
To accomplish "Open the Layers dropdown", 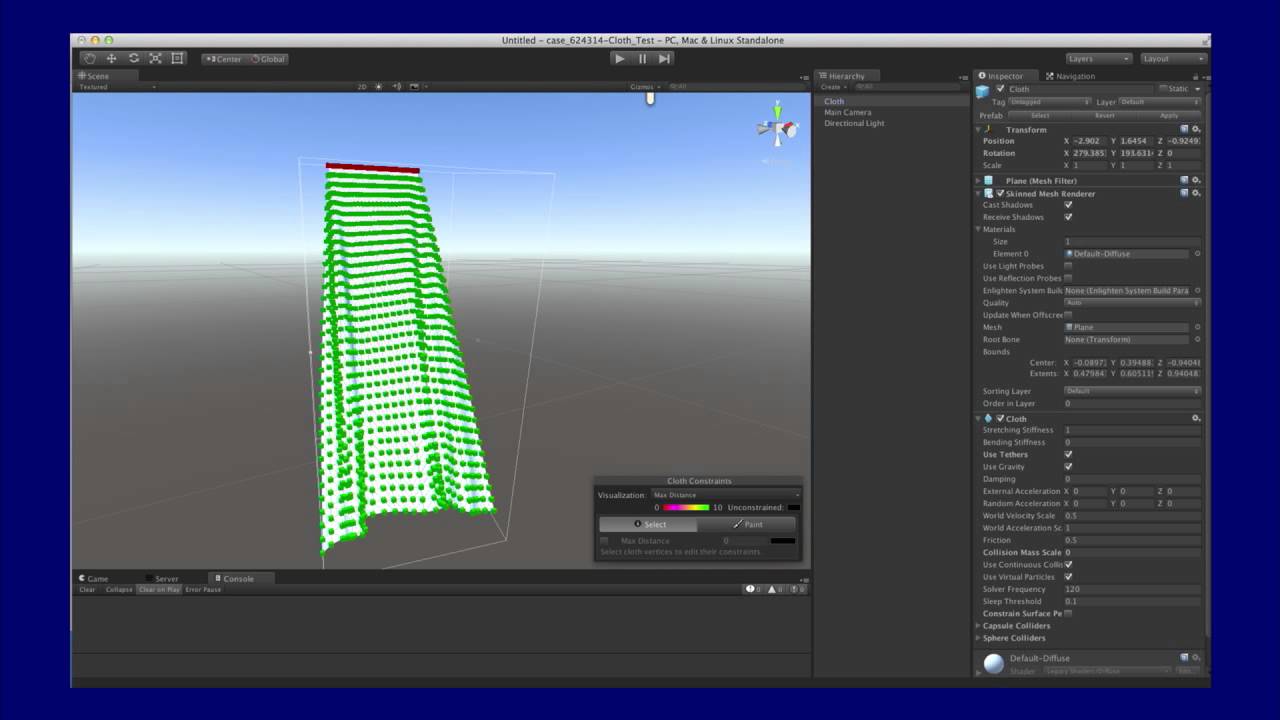I will pyautogui.click(x=1097, y=59).
